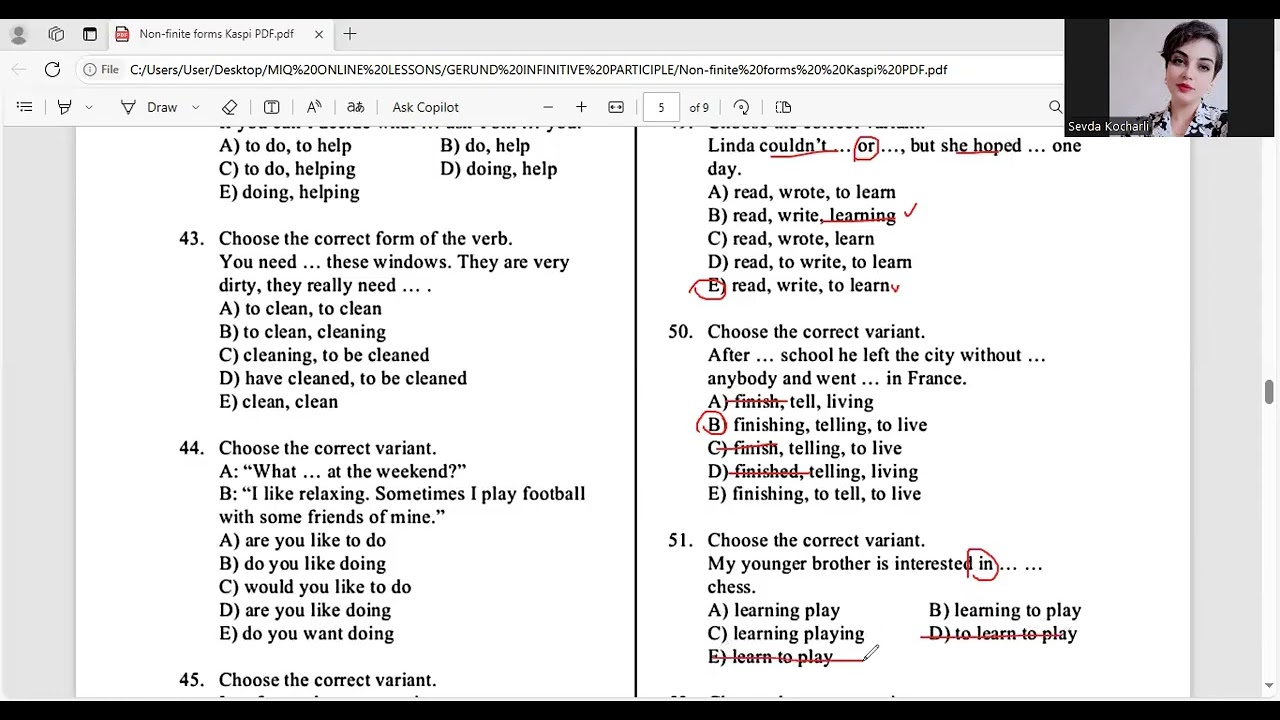
Task: Switch to Non-finite forms Kaspi PDF tab
Action: pyautogui.click(x=217, y=34)
